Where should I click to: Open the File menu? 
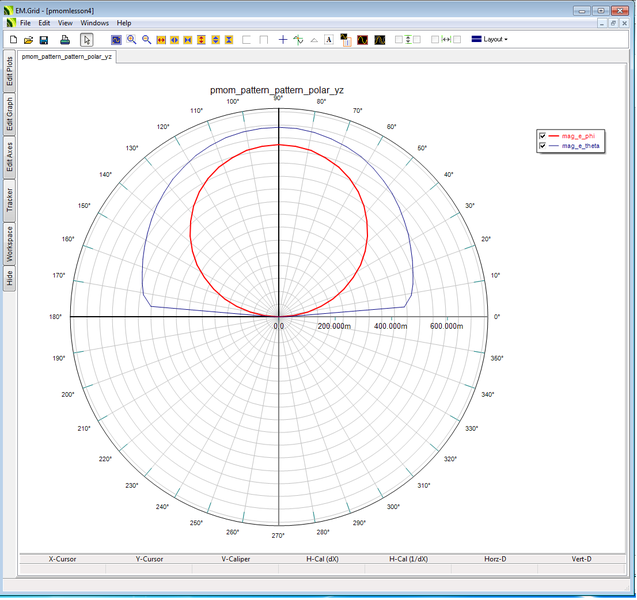(x=25, y=22)
